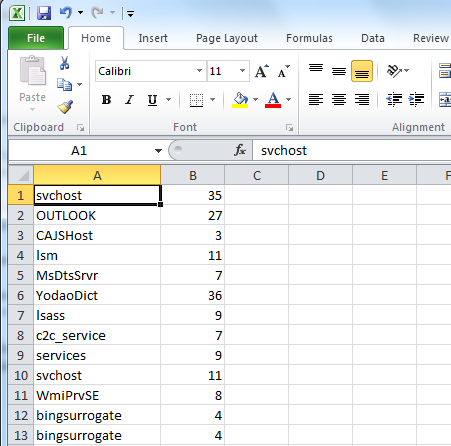Decrease font size with small A

[284, 71]
